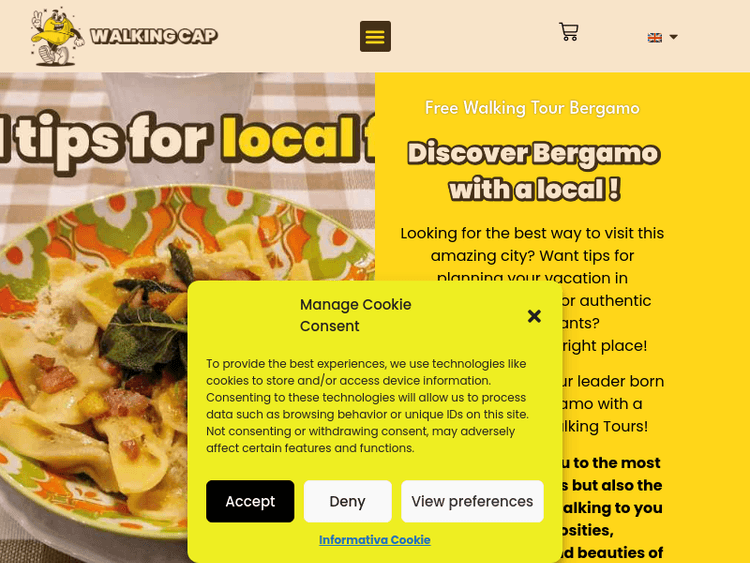750x563 pixels.
Task: Accept cookies in the consent dialog
Action: 250,501
